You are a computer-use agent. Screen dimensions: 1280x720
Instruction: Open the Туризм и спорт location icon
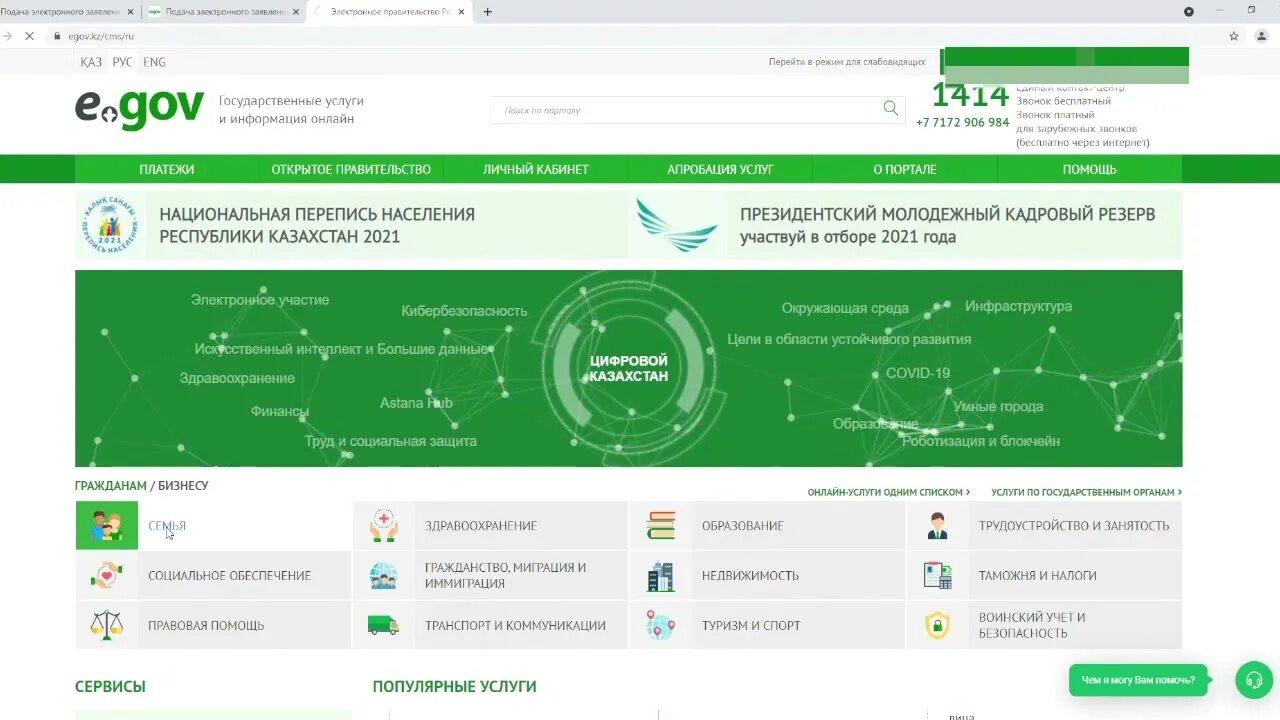(x=660, y=624)
